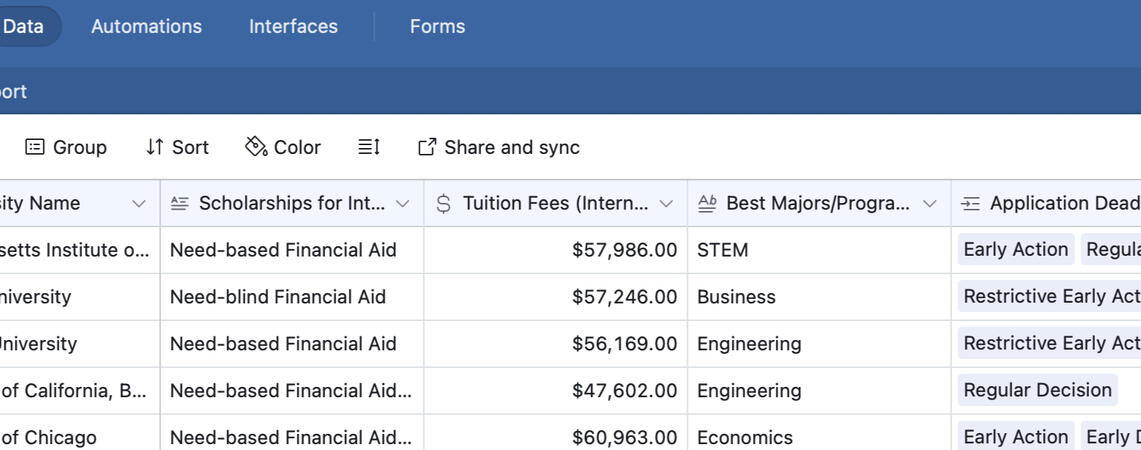The width and height of the screenshot is (1141, 450).
Task: Click the Restrictive Early Action tag in the Business row
Action: click(1049, 296)
